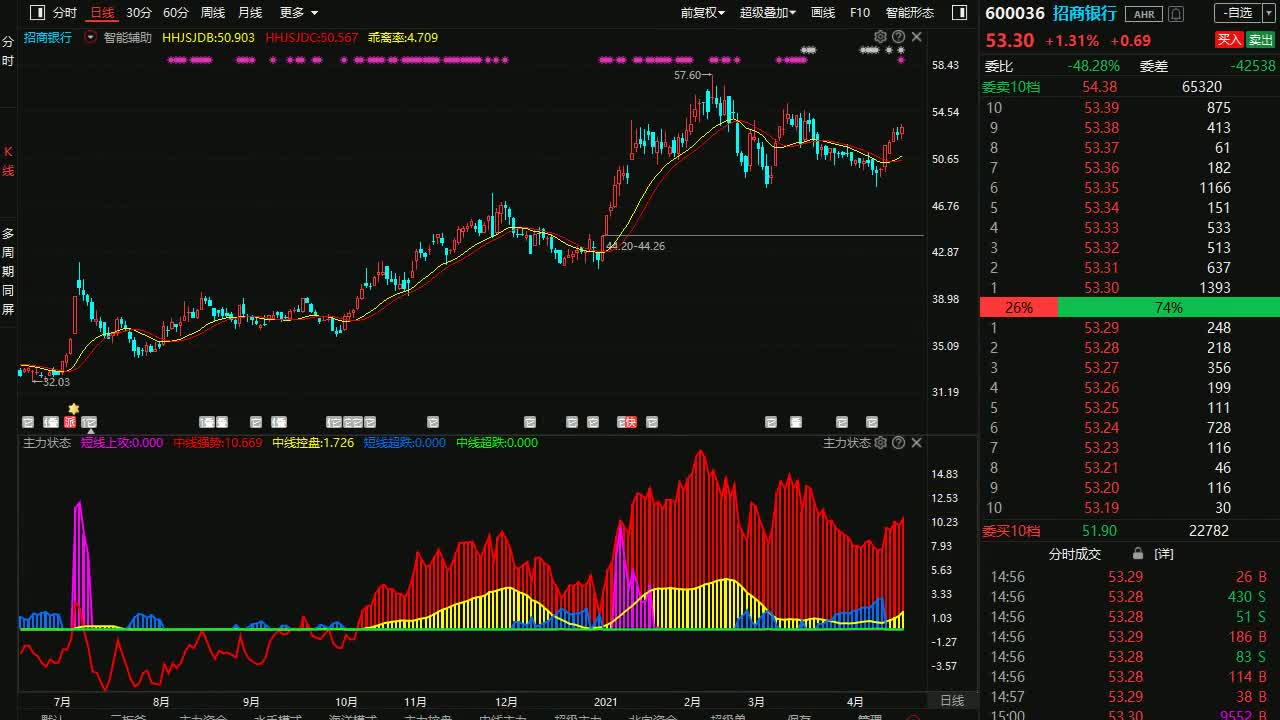The image size is (1280, 720).
Task: Click 短线上攻:0.000 legend
Action: pos(122,442)
